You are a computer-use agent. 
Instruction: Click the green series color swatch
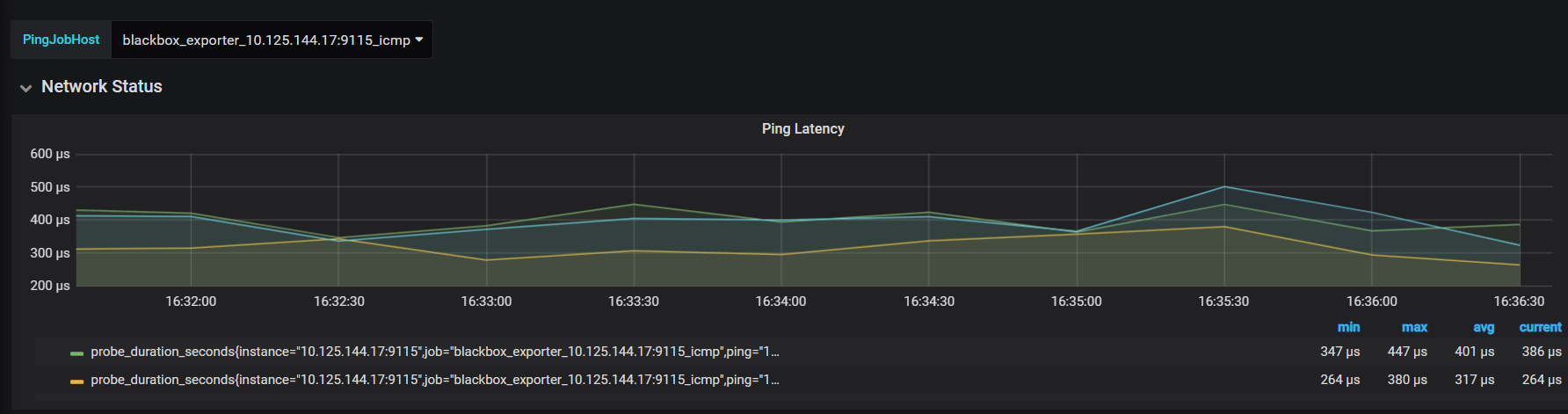[76, 353]
